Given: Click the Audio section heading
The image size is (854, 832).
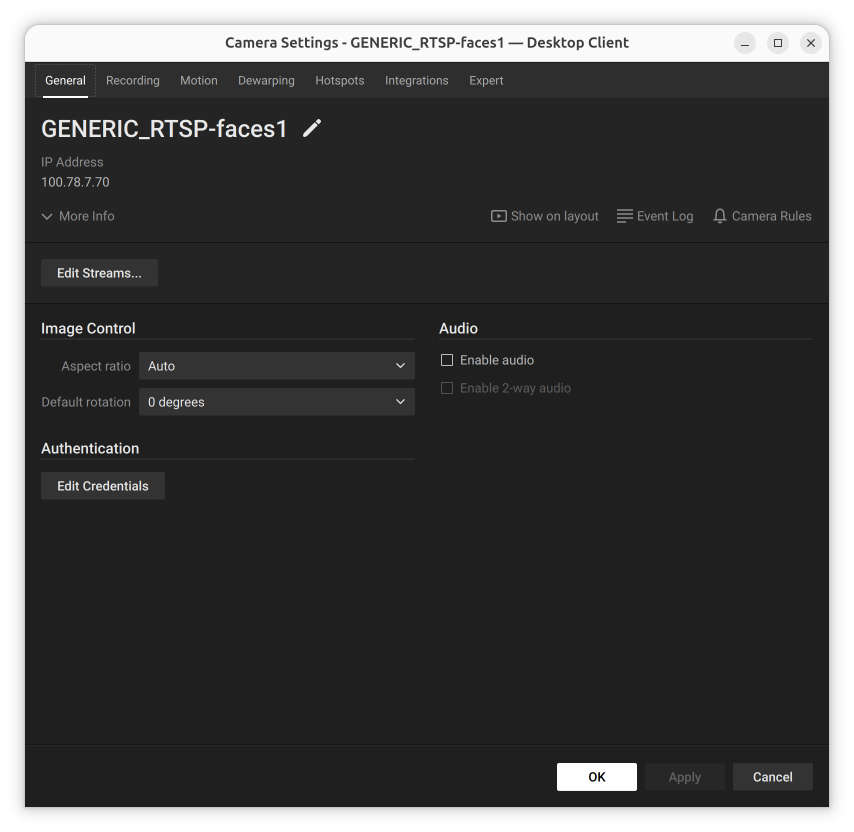Looking at the screenshot, I should click(459, 328).
